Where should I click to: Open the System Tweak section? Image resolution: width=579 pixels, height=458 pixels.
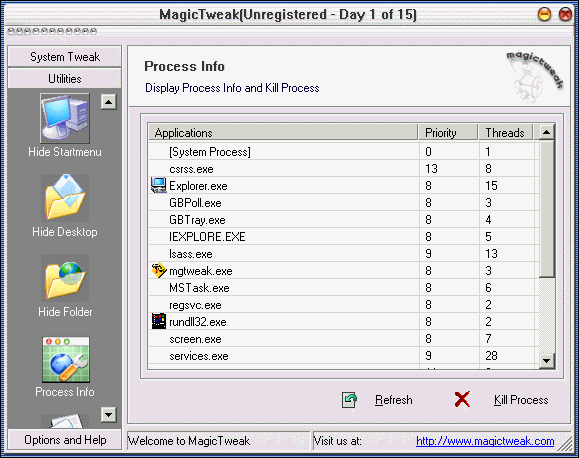pyautogui.click(x=65, y=57)
